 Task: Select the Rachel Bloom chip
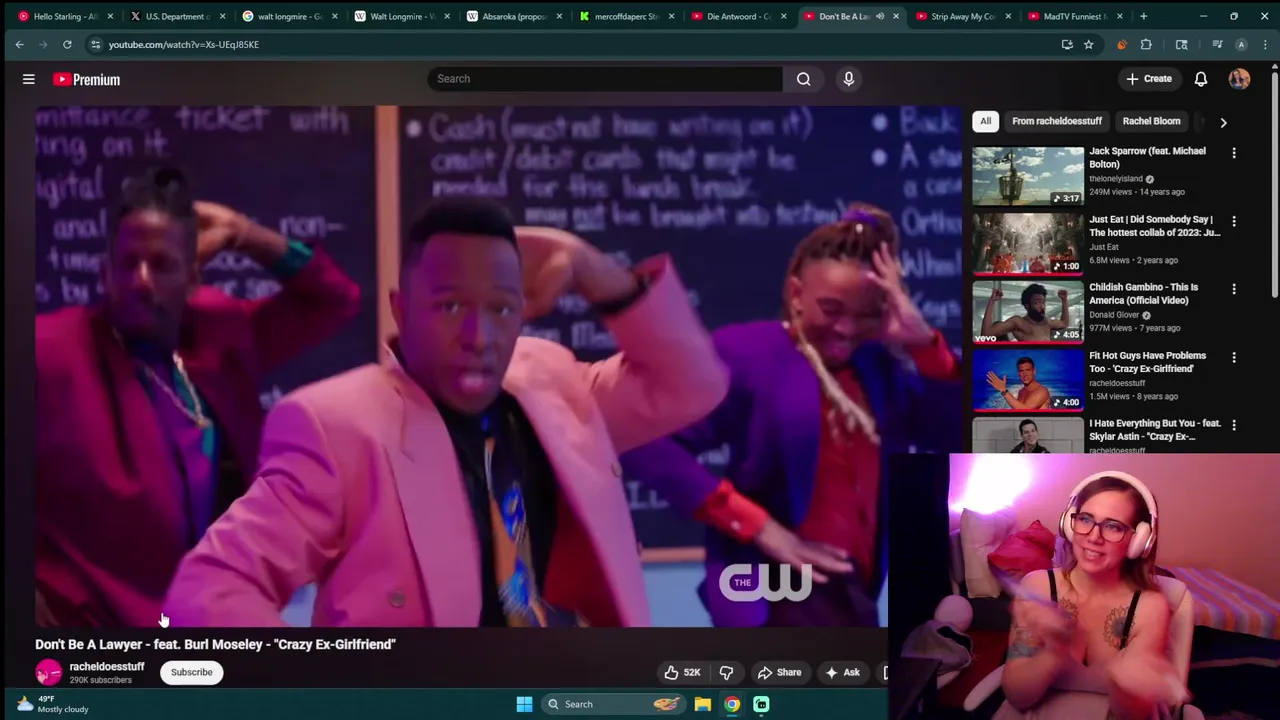(1151, 121)
